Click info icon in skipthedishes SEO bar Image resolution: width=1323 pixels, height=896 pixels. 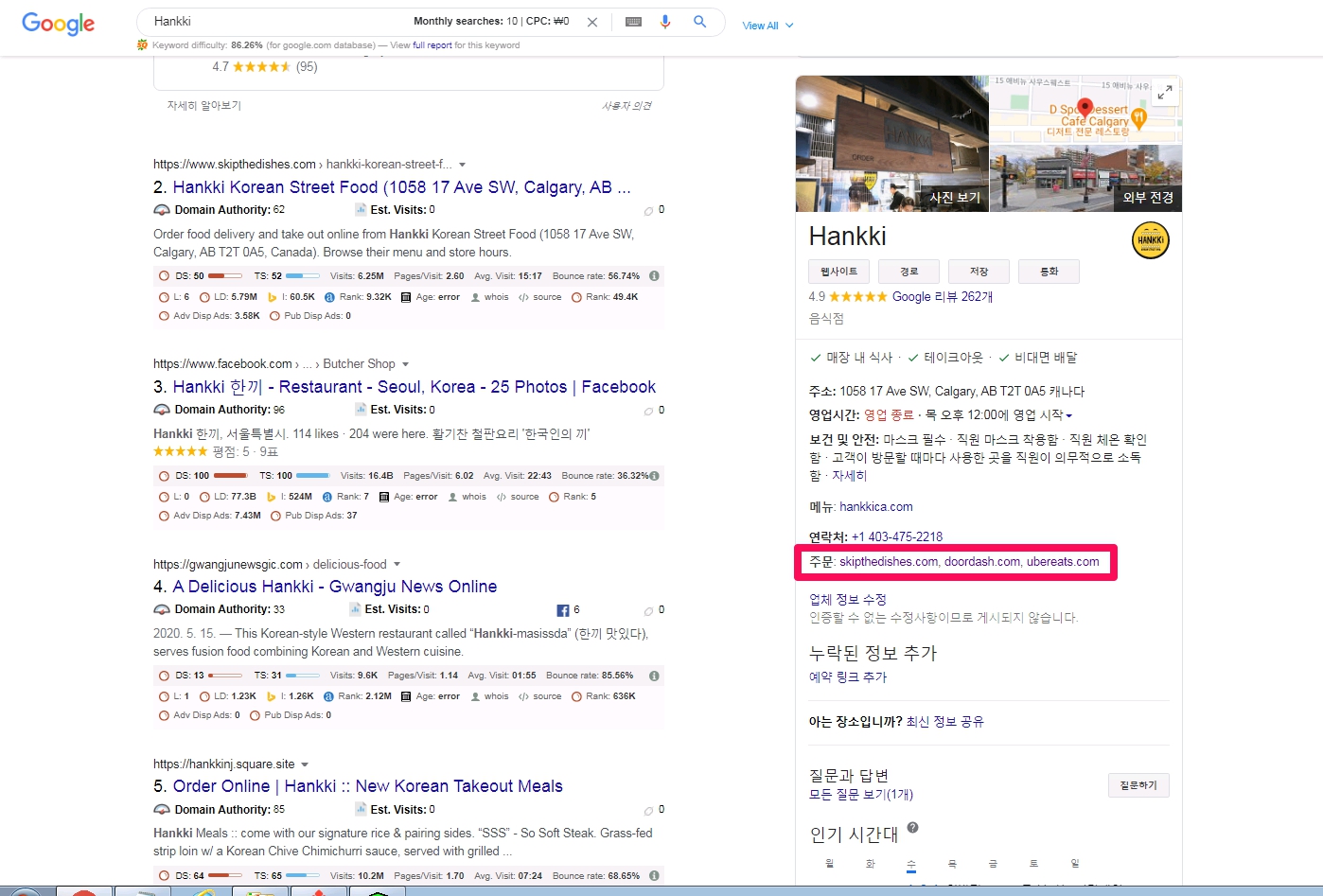(654, 276)
